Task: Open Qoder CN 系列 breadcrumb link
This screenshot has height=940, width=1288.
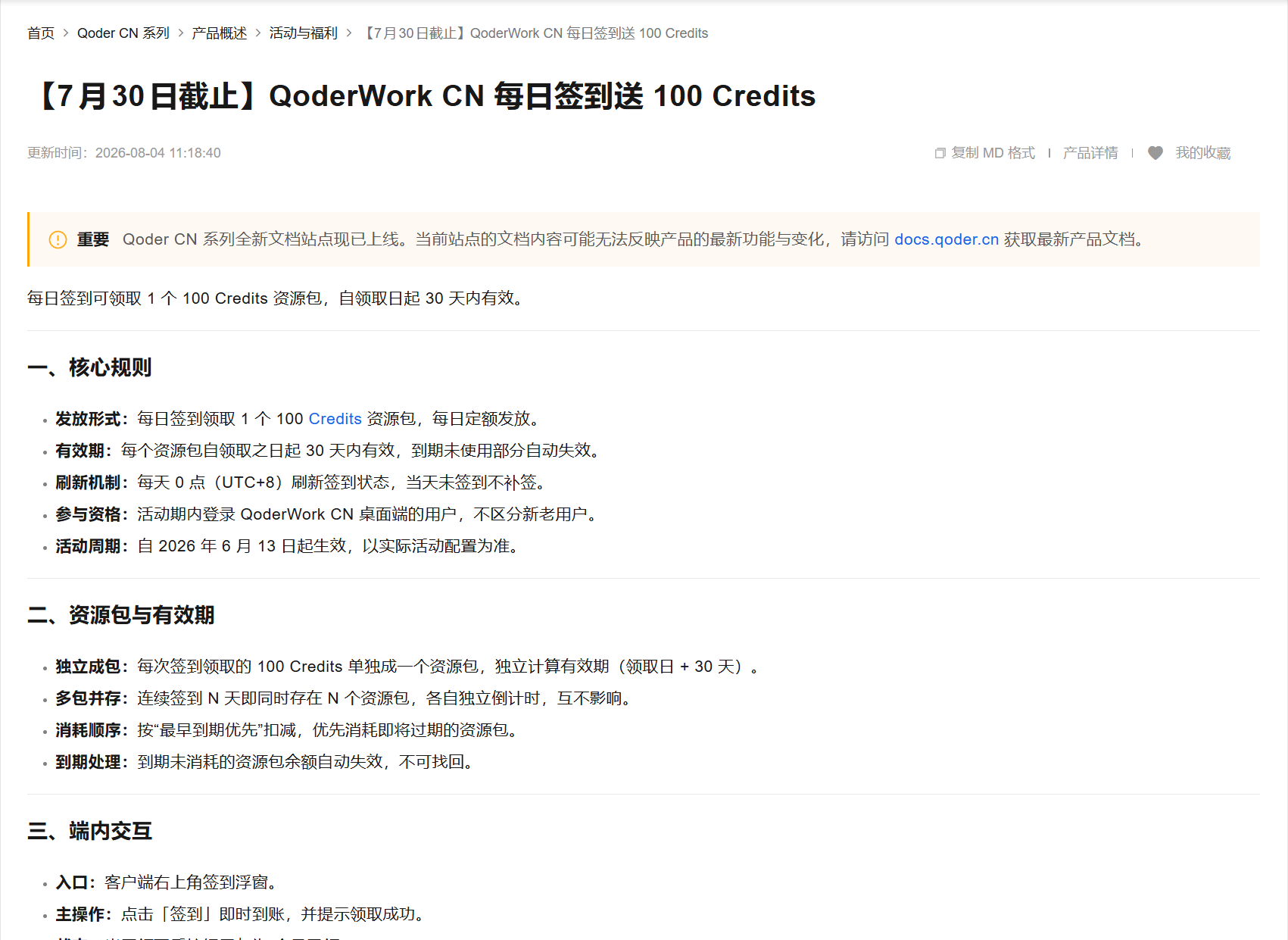Action: (x=123, y=33)
